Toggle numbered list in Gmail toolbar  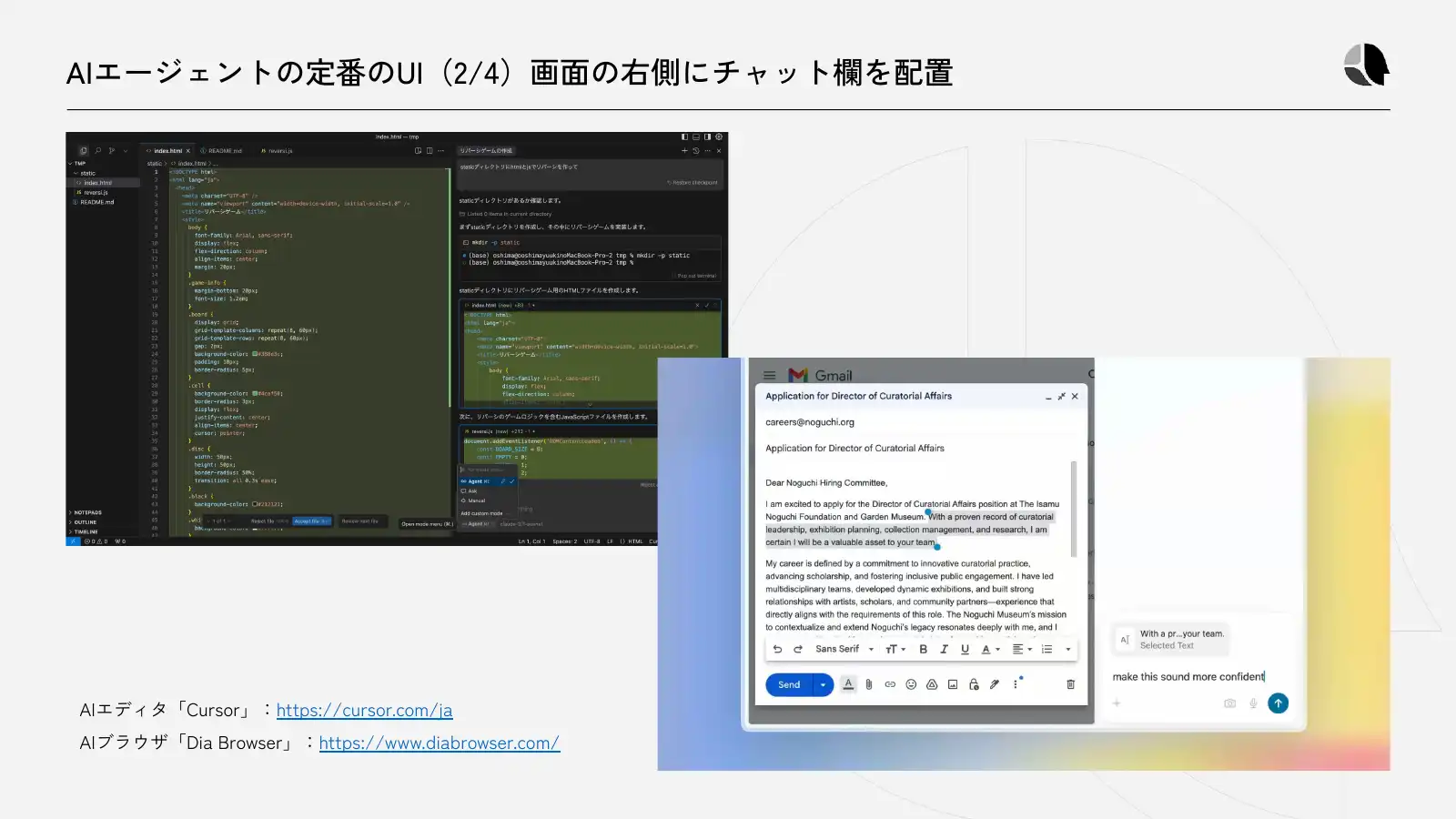(x=1047, y=649)
